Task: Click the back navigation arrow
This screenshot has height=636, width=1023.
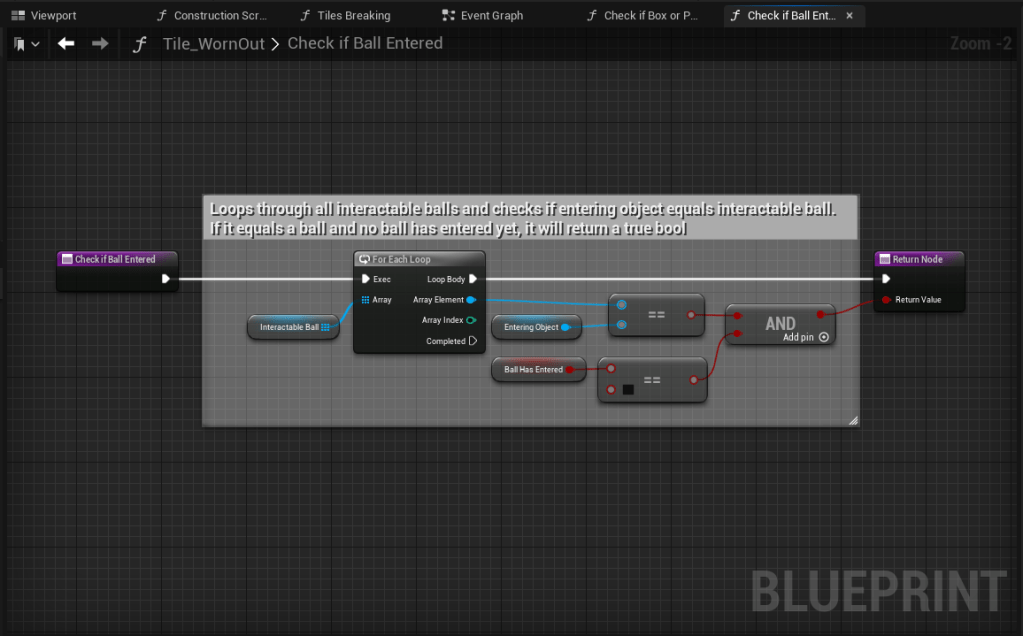Action: (66, 44)
